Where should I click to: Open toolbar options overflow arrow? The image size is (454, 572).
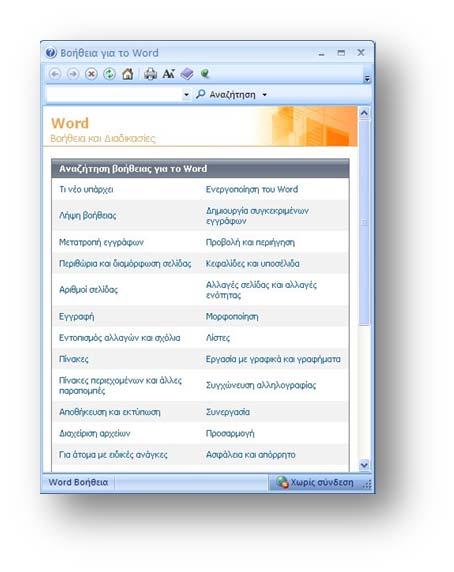coord(367,79)
